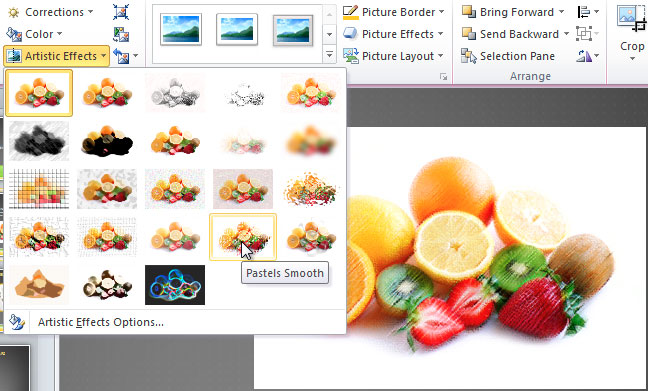Image resolution: width=648 pixels, height=391 pixels.
Task: Apply the Cutout tan effect
Action: coord(39,285)
